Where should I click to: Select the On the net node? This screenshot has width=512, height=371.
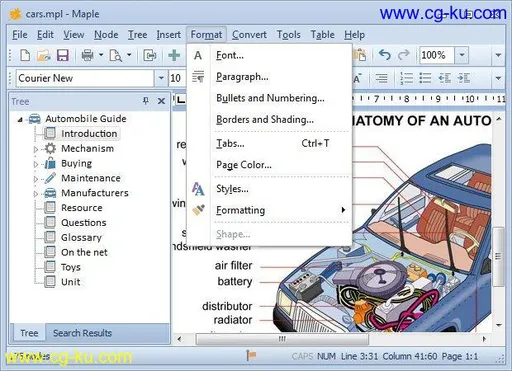point(84,252)
